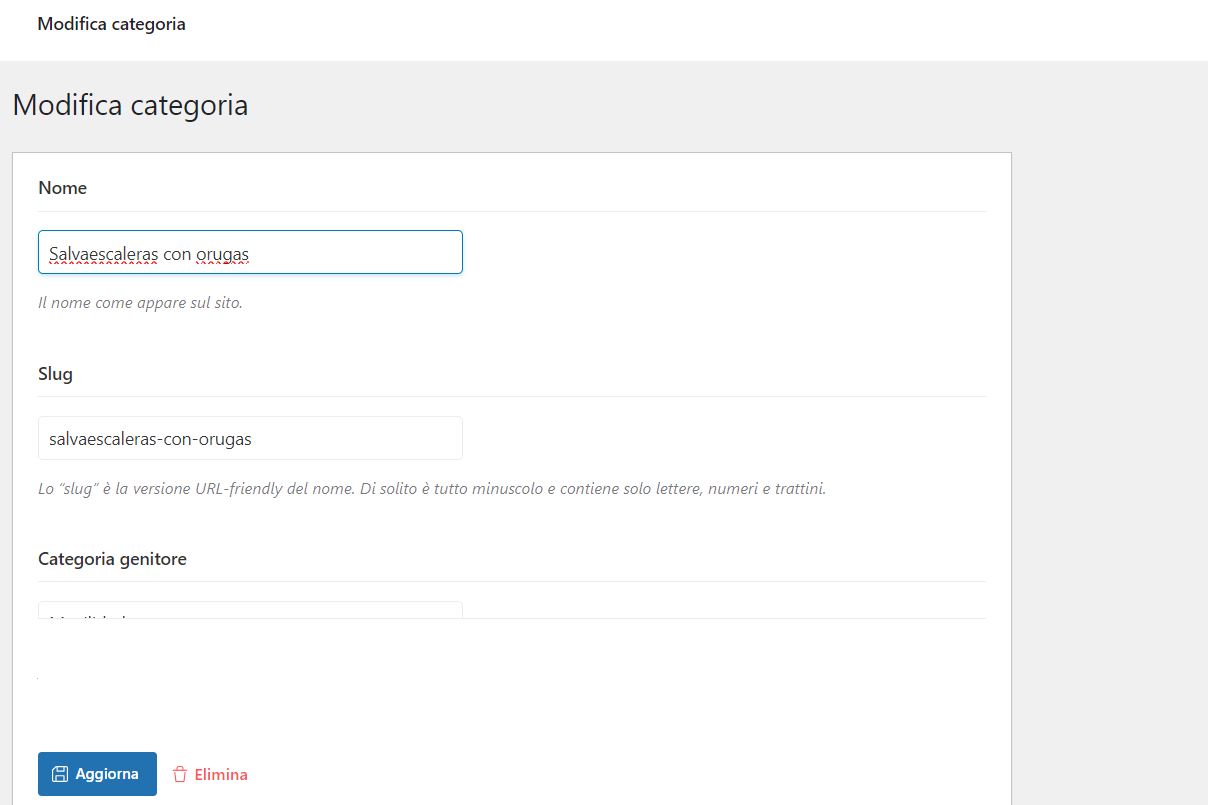Click the word "sito" in the name hint
Viewport: 1208px width, 805px height.
[226, 302]
